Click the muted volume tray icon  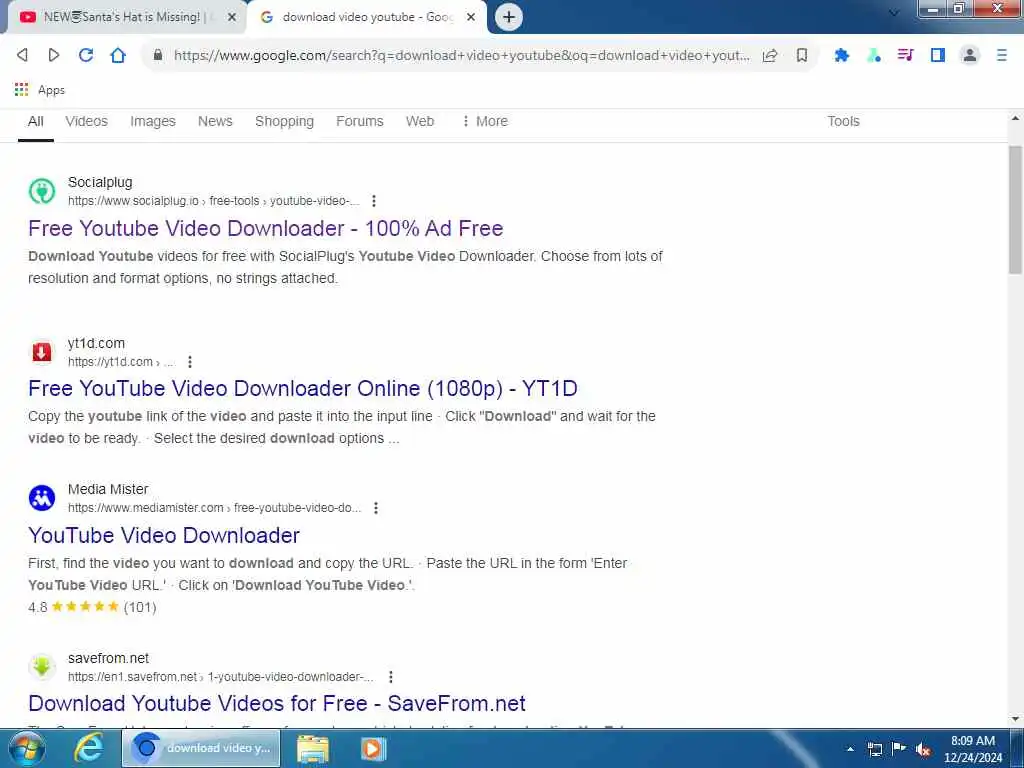click(x=923, y=749)
